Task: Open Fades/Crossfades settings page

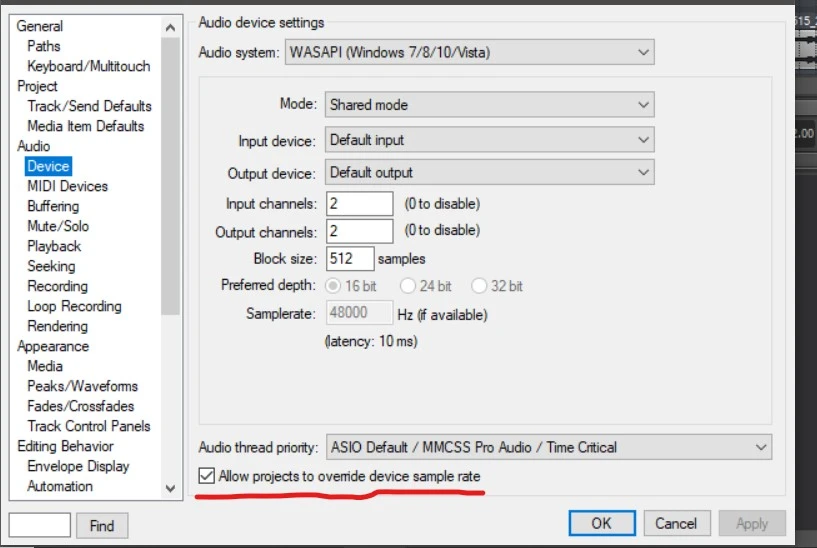Action: pos(80,406)
